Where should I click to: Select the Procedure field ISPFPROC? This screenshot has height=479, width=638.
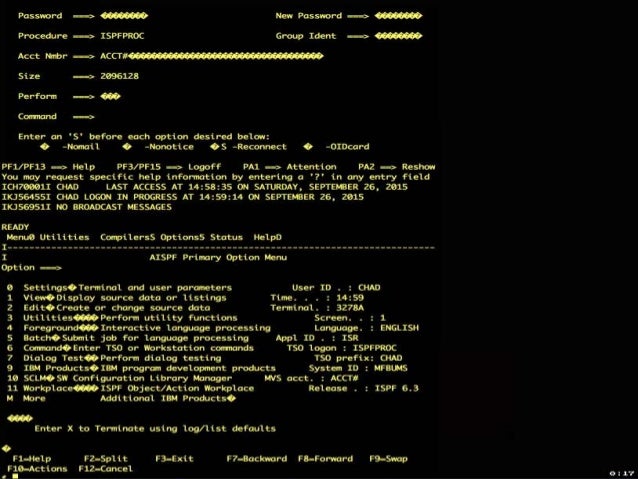click(x=122, y=36)
